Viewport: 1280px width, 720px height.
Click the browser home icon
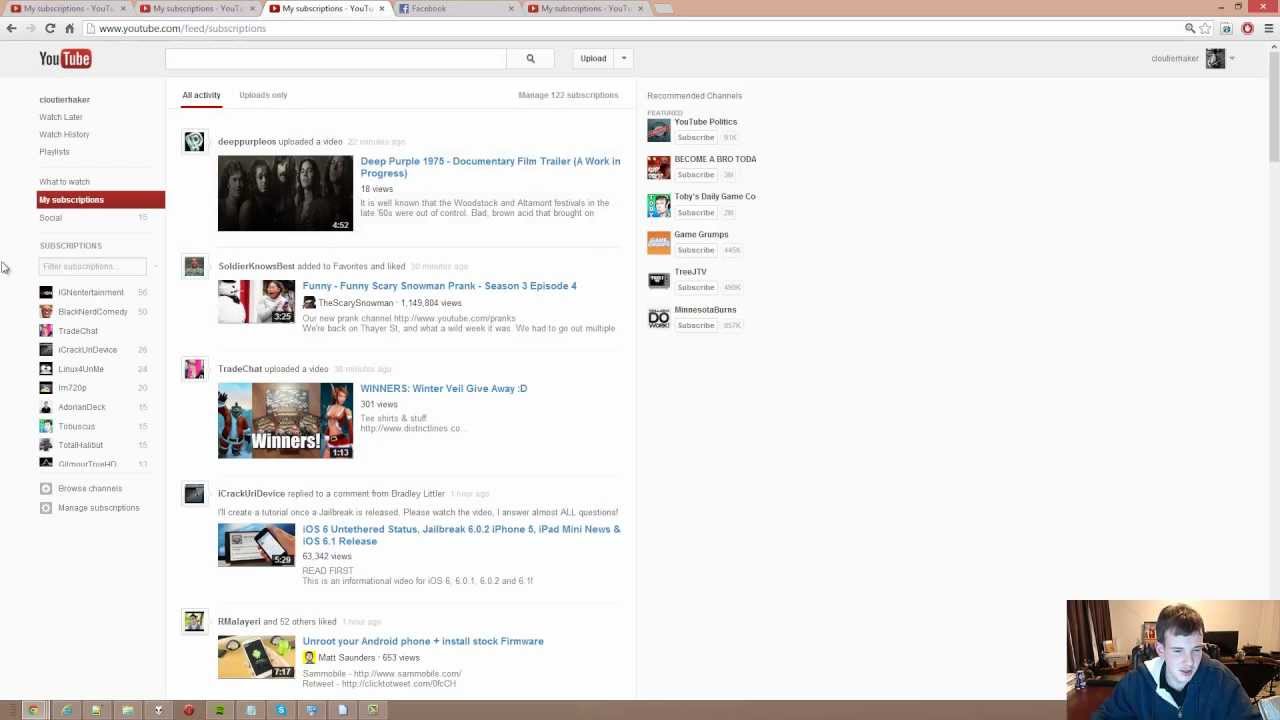pyautogui.click(x=69, y=28)
